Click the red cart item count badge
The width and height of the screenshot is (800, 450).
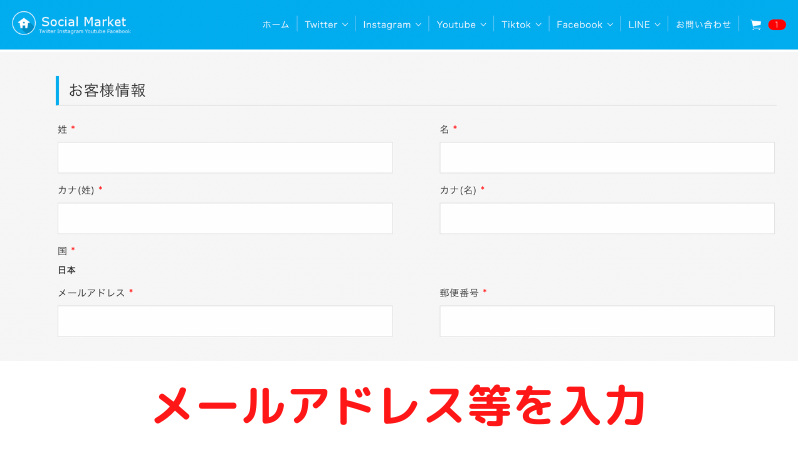(x=776, y=24)
